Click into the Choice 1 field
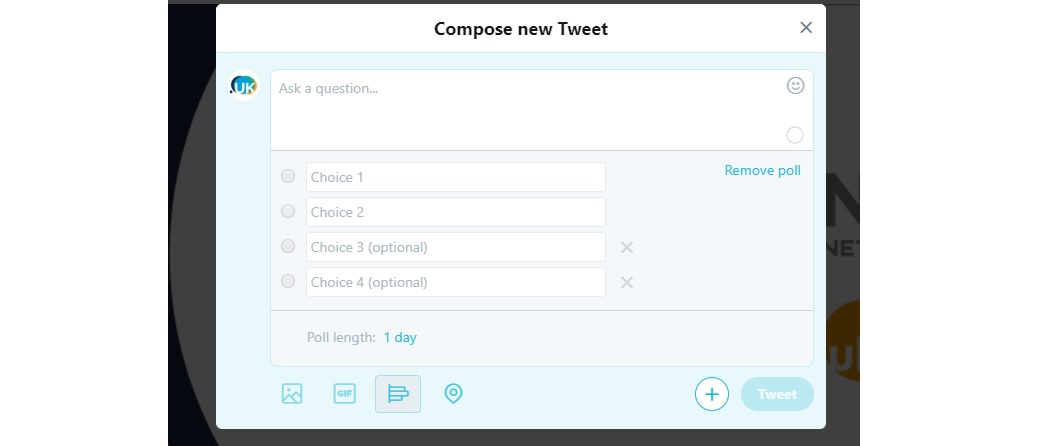 pos(456,177)
